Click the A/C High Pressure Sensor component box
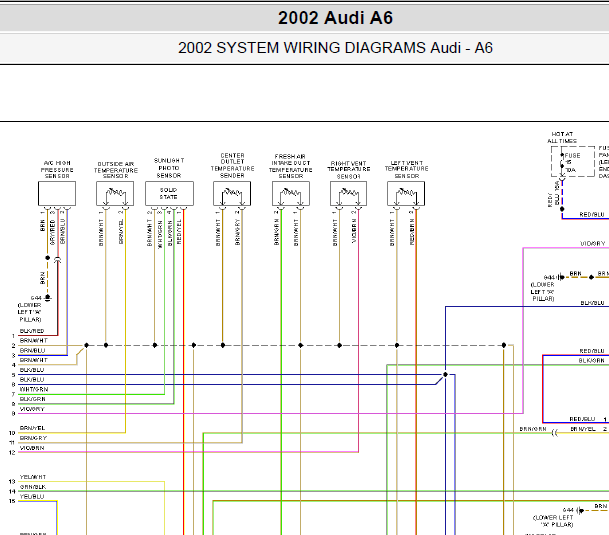 click(57, 193)
